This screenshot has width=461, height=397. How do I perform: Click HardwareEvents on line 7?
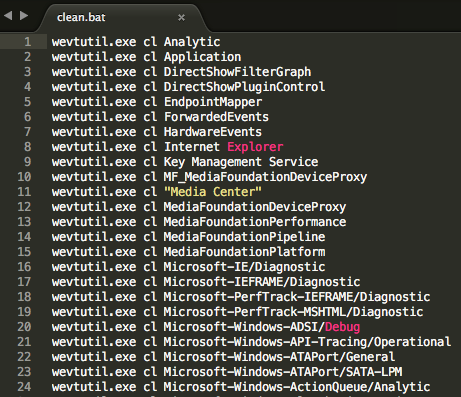213,132
